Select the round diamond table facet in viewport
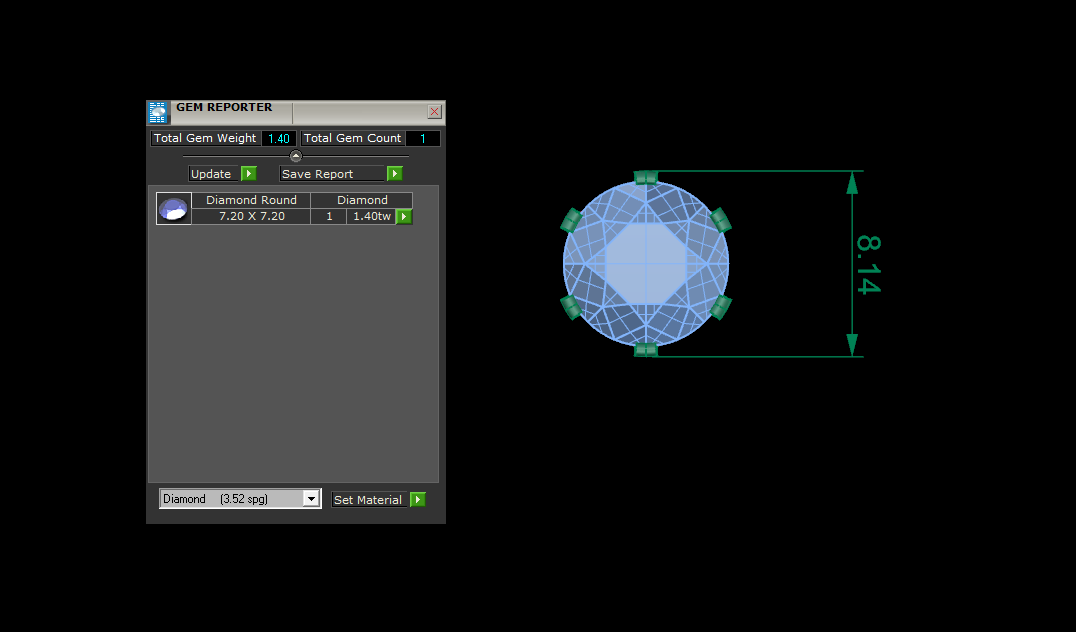 click(646, 264)
